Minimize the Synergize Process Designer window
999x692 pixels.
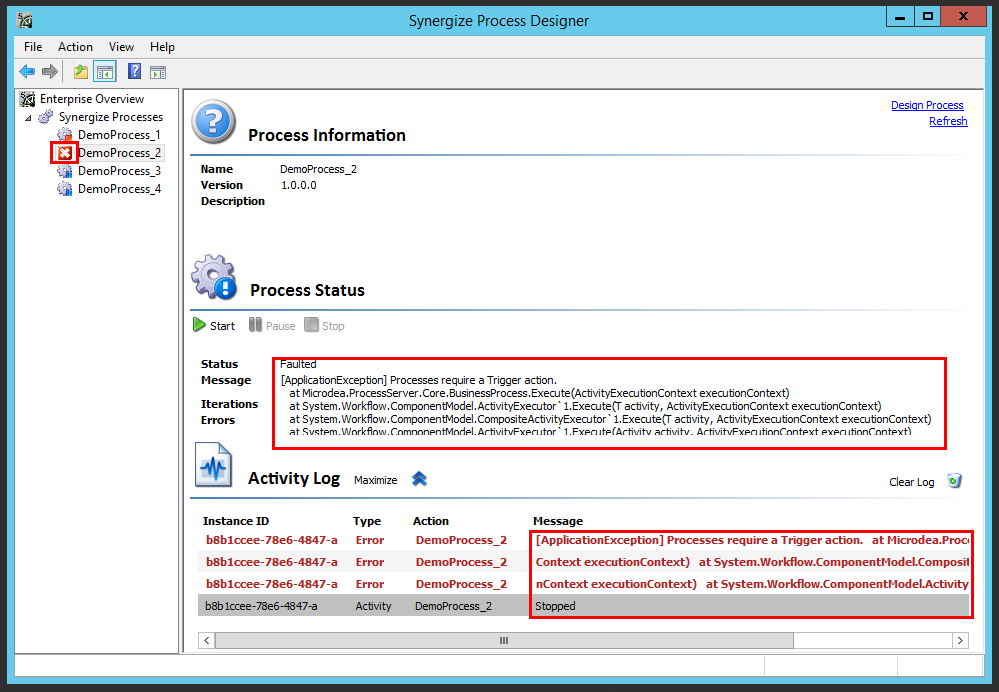click(900, 17)
